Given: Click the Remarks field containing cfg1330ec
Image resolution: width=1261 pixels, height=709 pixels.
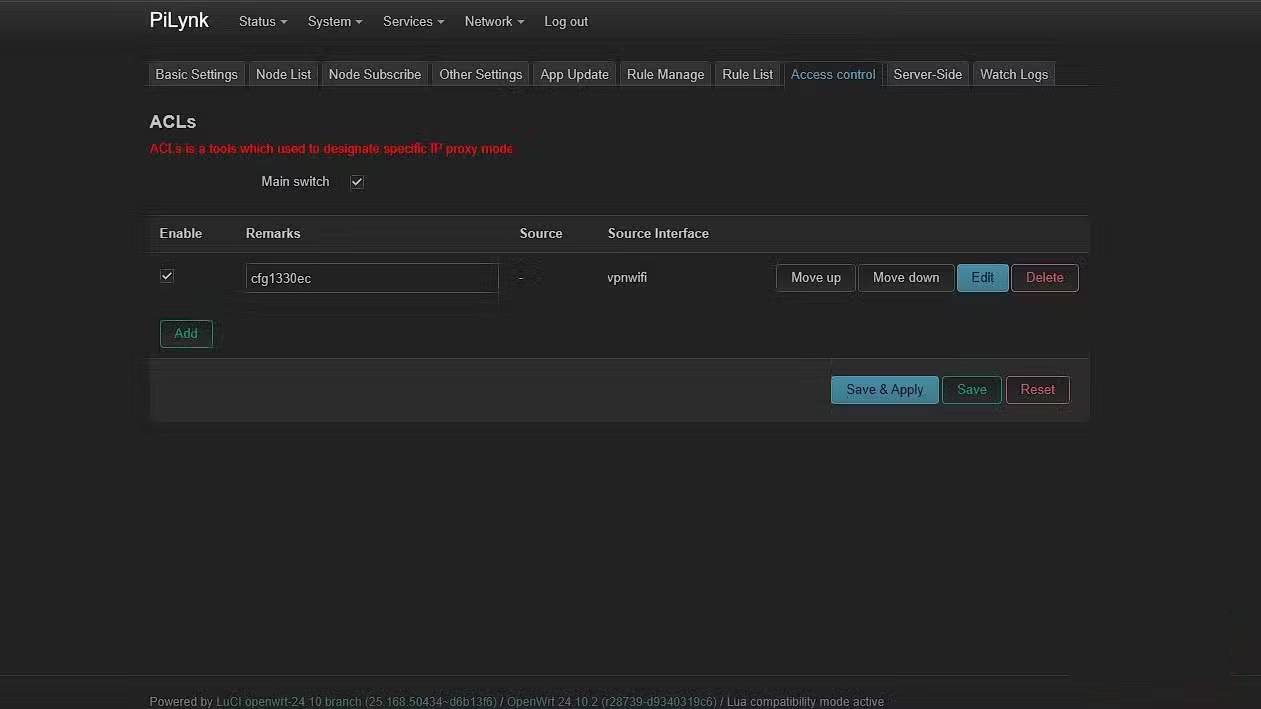Looking at the screenshot, I should coord(371,278).
